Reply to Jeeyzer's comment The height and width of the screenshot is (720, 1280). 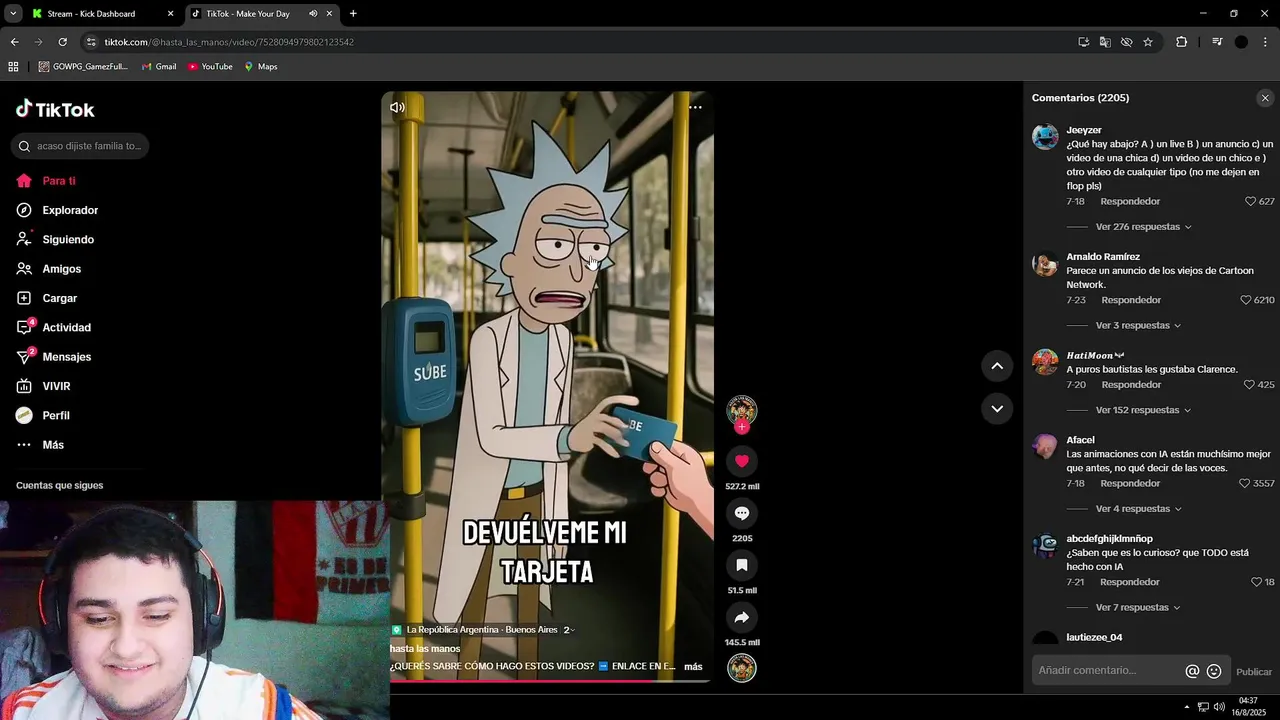(x=1130, y=201)
